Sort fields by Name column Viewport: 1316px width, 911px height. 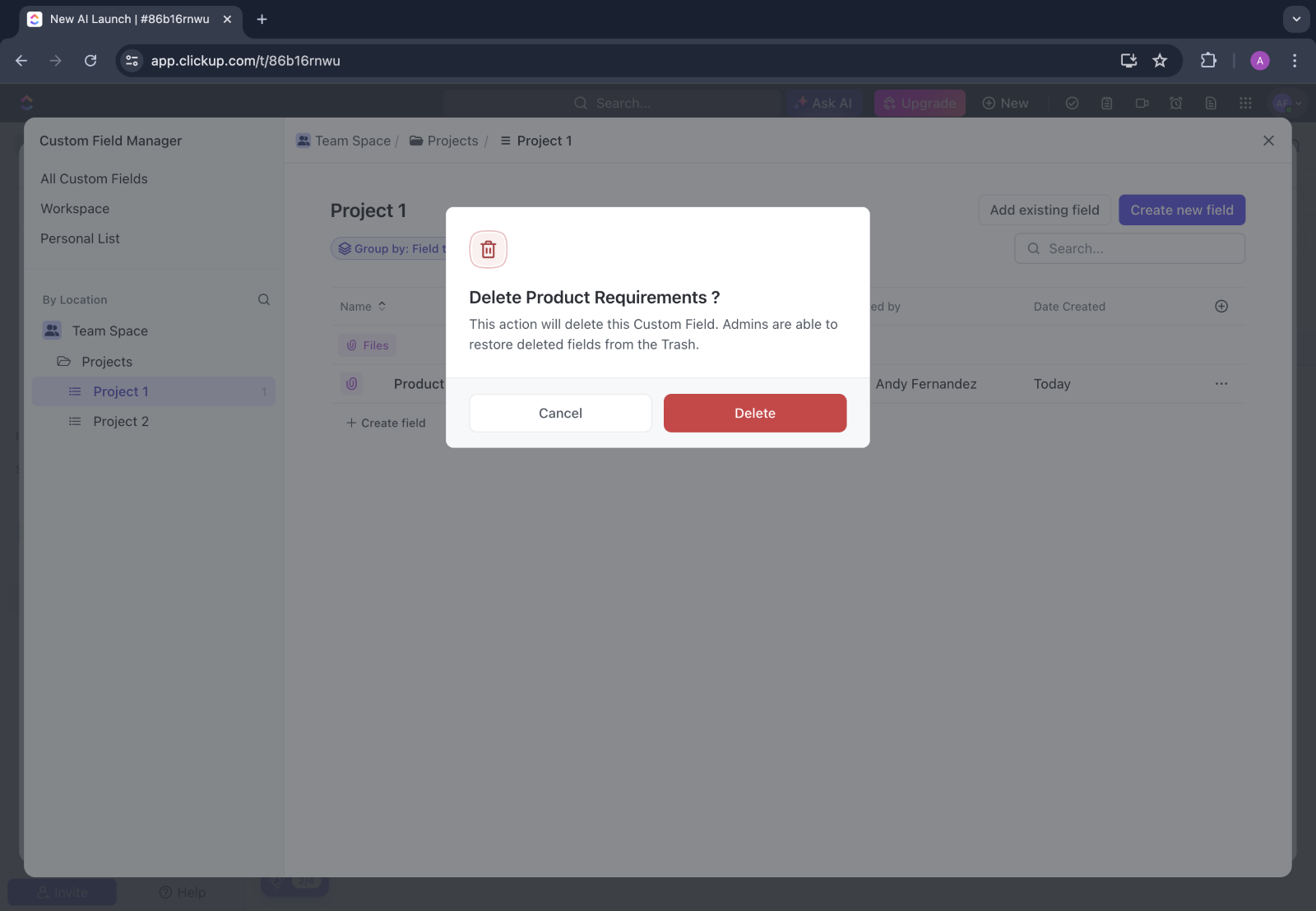(363, 307)
